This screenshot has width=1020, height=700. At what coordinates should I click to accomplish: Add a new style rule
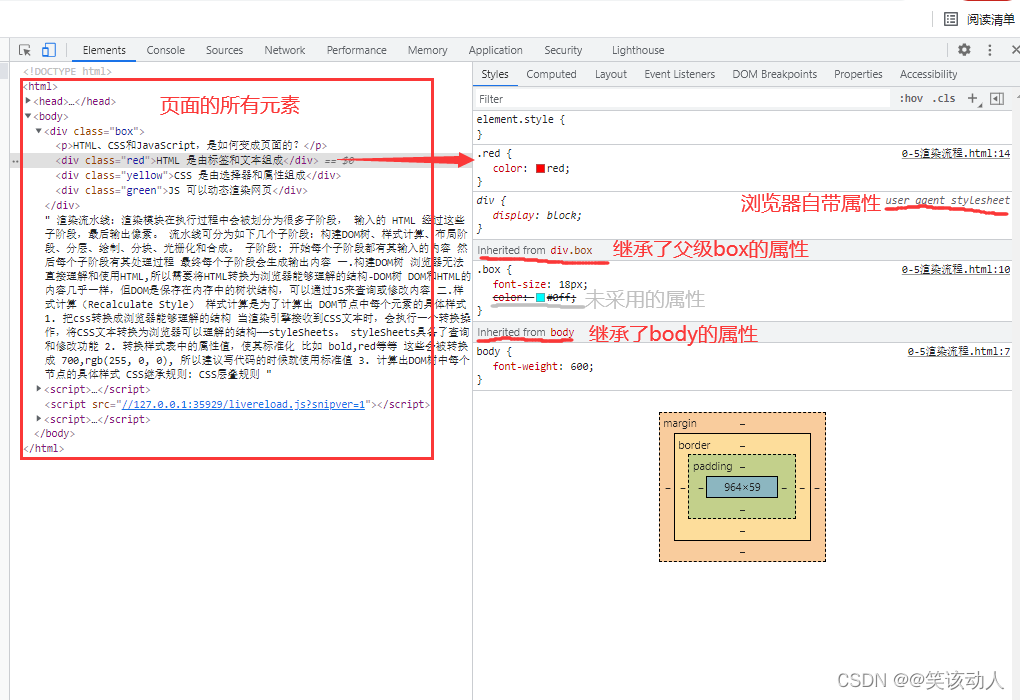click(x=973, y=98)
